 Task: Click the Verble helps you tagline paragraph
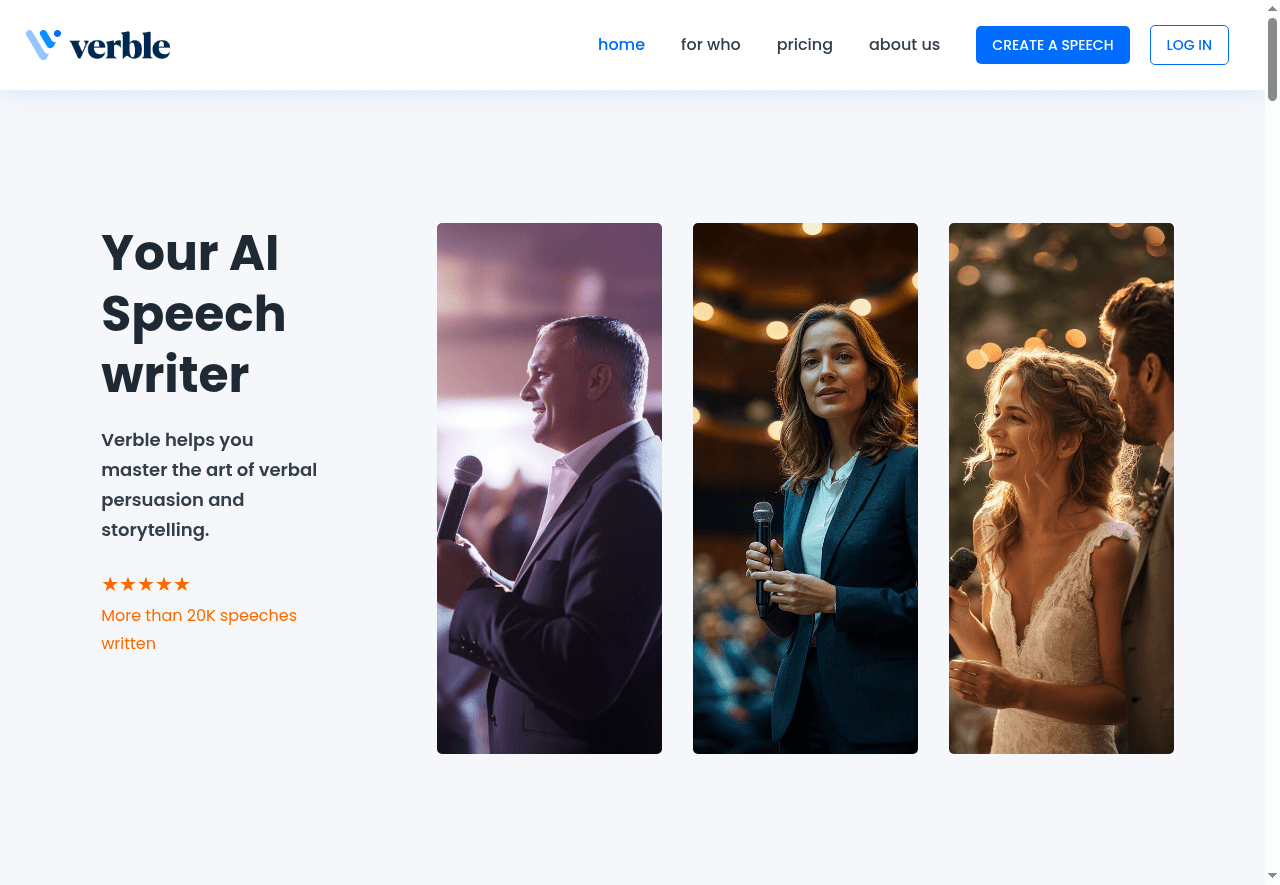[209, 485]
